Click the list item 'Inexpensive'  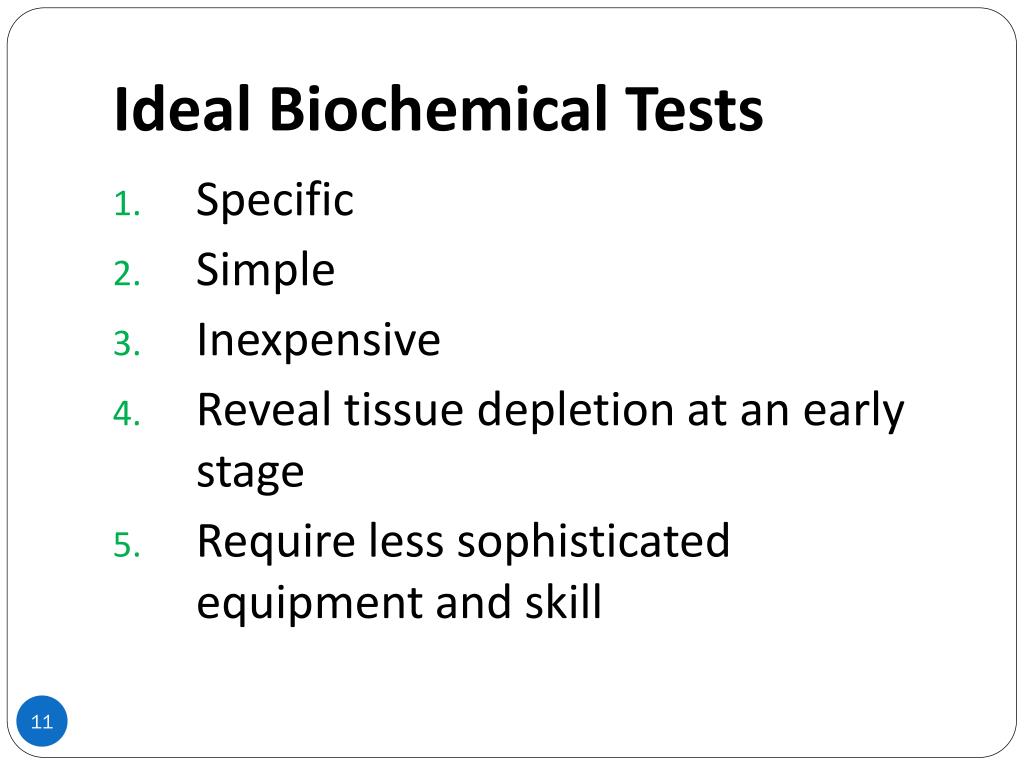pos(318,340)
